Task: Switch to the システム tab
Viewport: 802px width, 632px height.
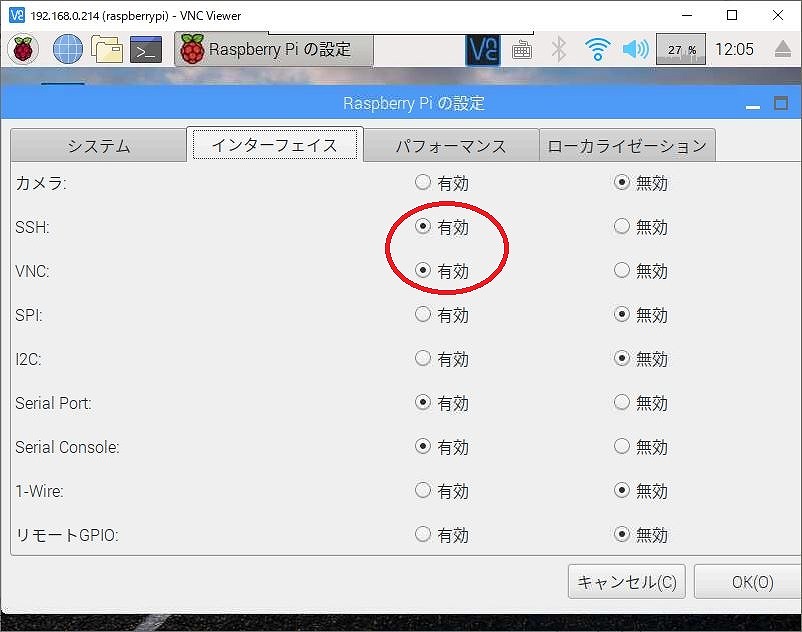Action: 99,146
